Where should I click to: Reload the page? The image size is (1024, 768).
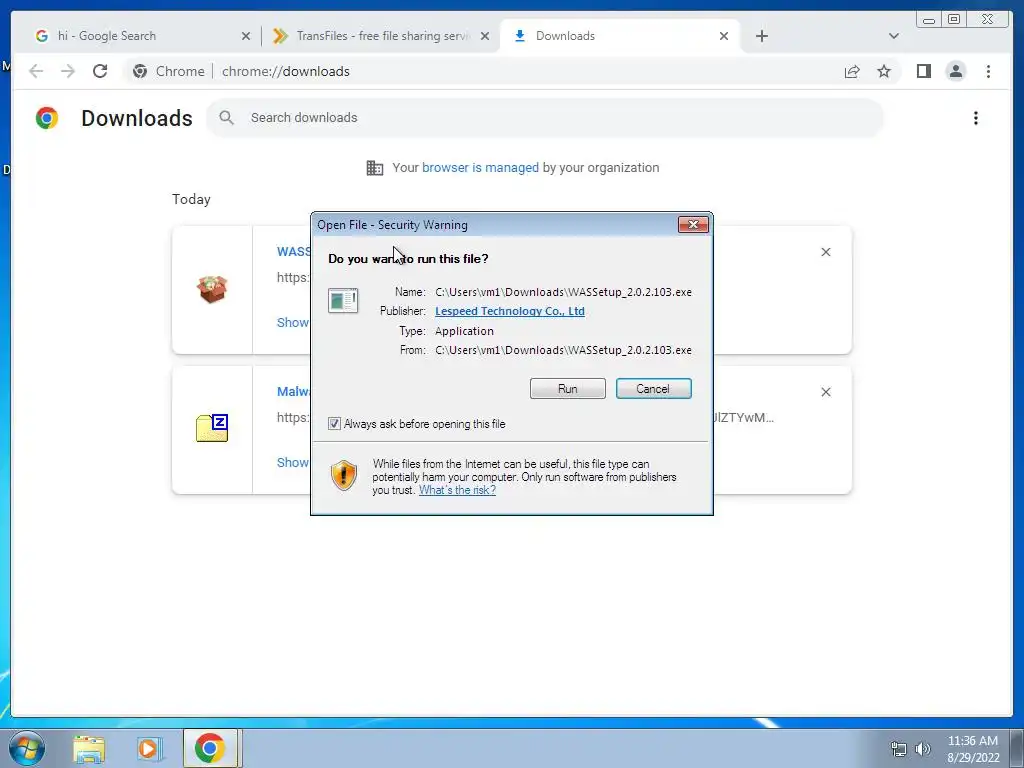pos(100,71)
